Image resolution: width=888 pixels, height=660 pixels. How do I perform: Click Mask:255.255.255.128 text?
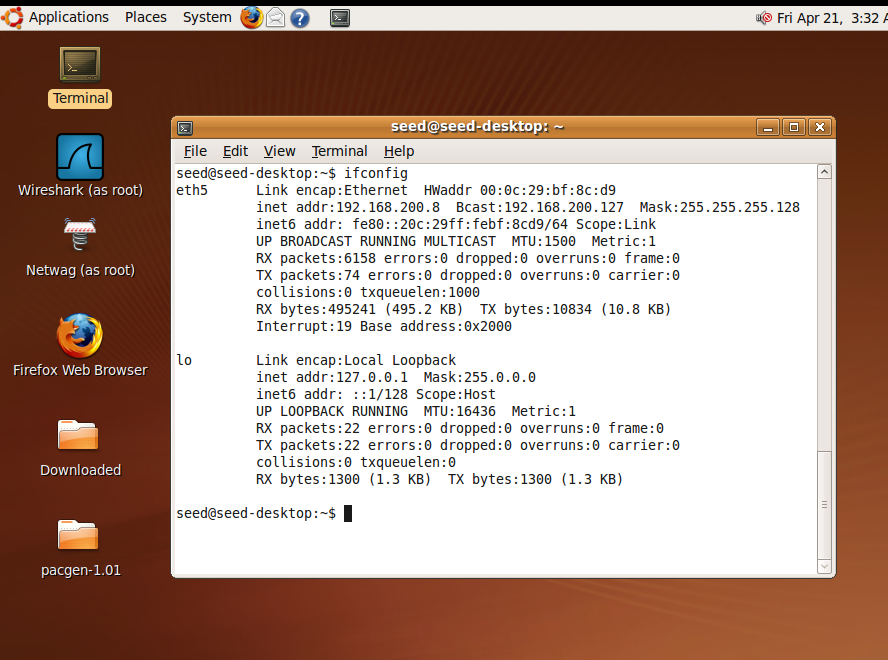pos(719,207)
